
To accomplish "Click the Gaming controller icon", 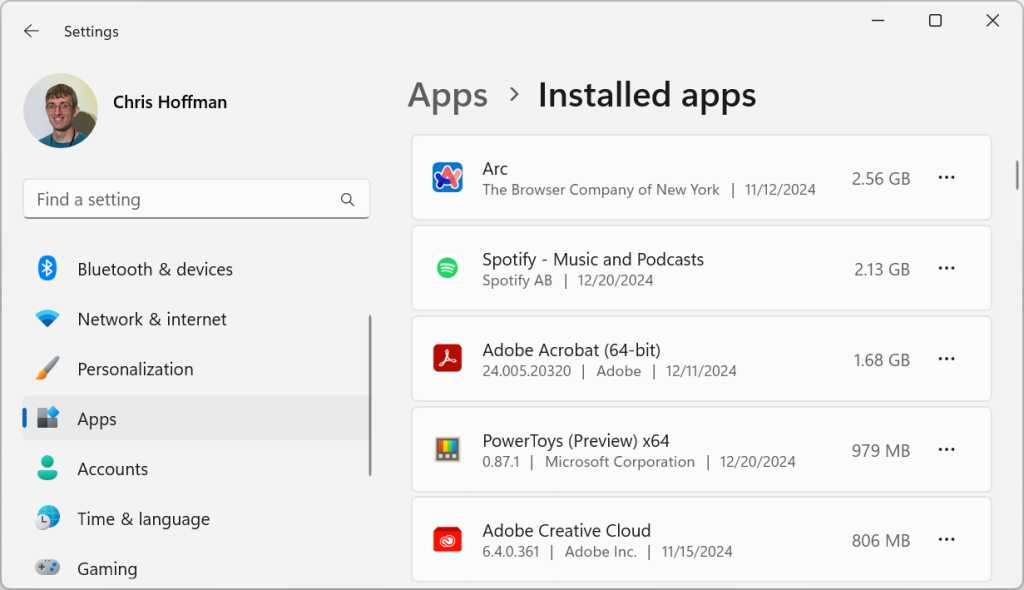I will pos(47,568).
